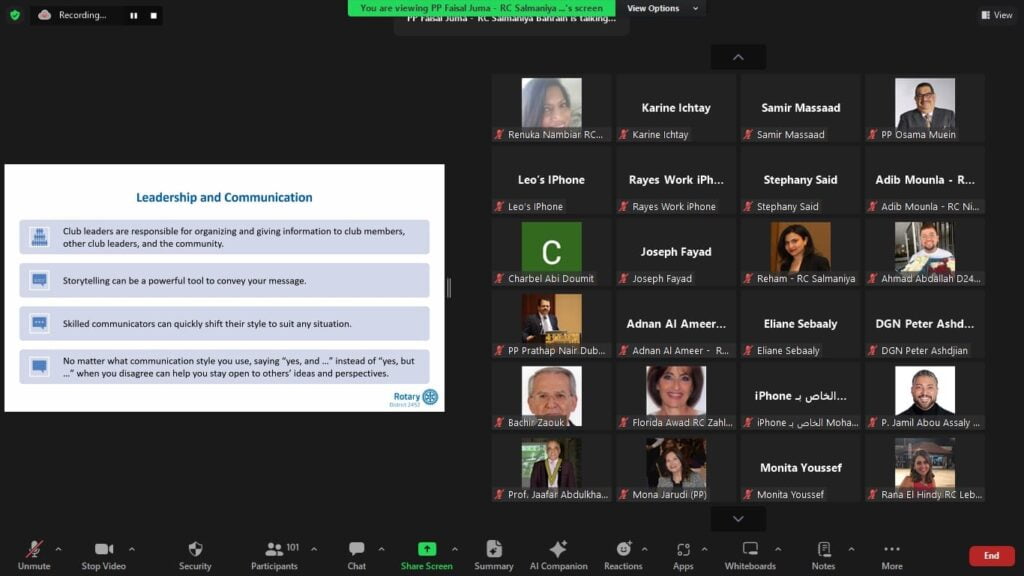The image size is (1024, 576).
Task: Select Samir Massaad's participant tile
Action: pos(801,108)
